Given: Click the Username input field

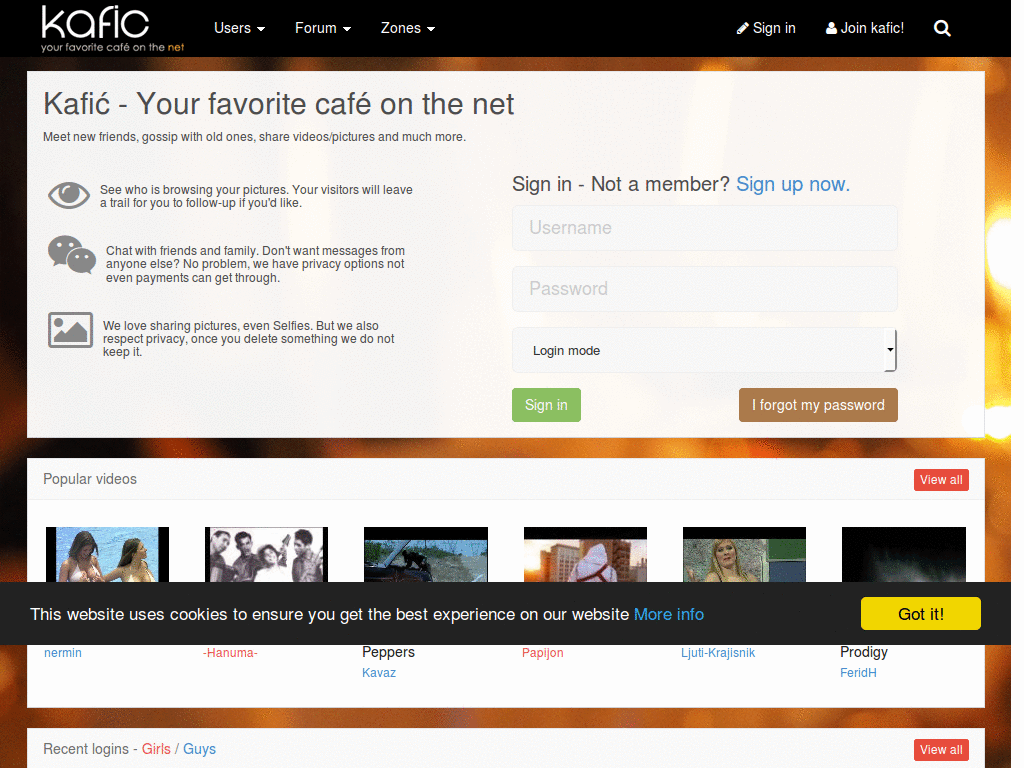Looking at the screenshot, I should click(704, 228).
